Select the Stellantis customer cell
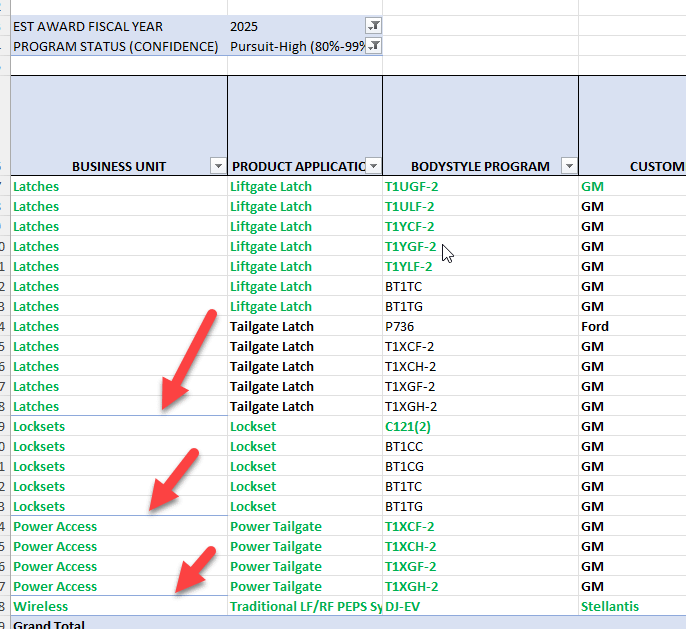 coord(610,606)
